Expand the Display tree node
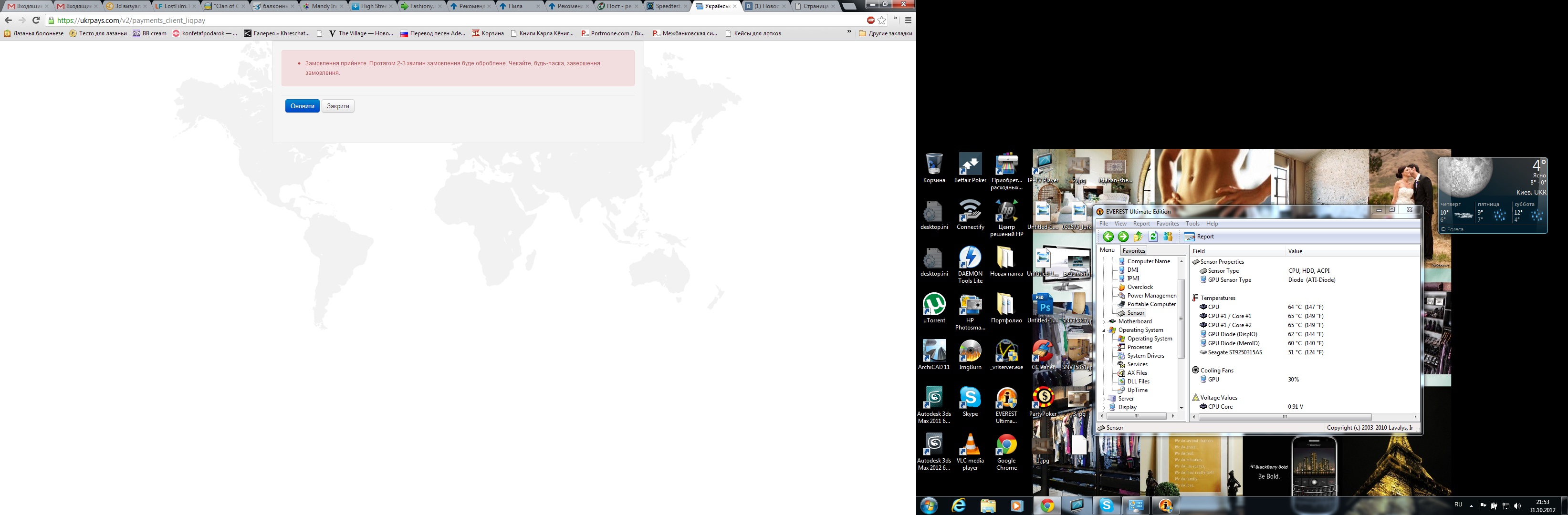Screen dimensions: 1568x515 [1104, 407]
